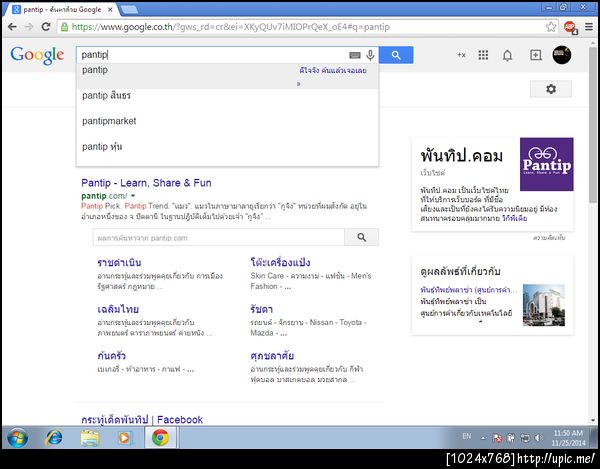Open the Pantip Plaza building thumbnail

(x=544, y=305)
